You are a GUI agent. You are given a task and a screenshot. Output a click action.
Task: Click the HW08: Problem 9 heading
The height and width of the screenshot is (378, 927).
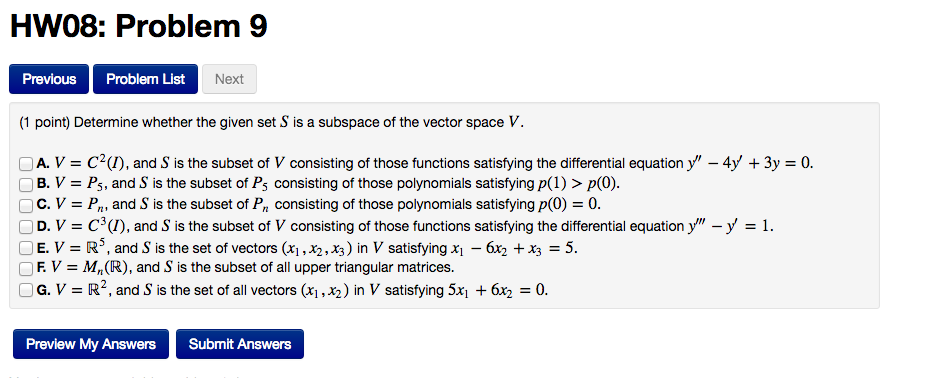pyautogui.click(x=139, y=27)
